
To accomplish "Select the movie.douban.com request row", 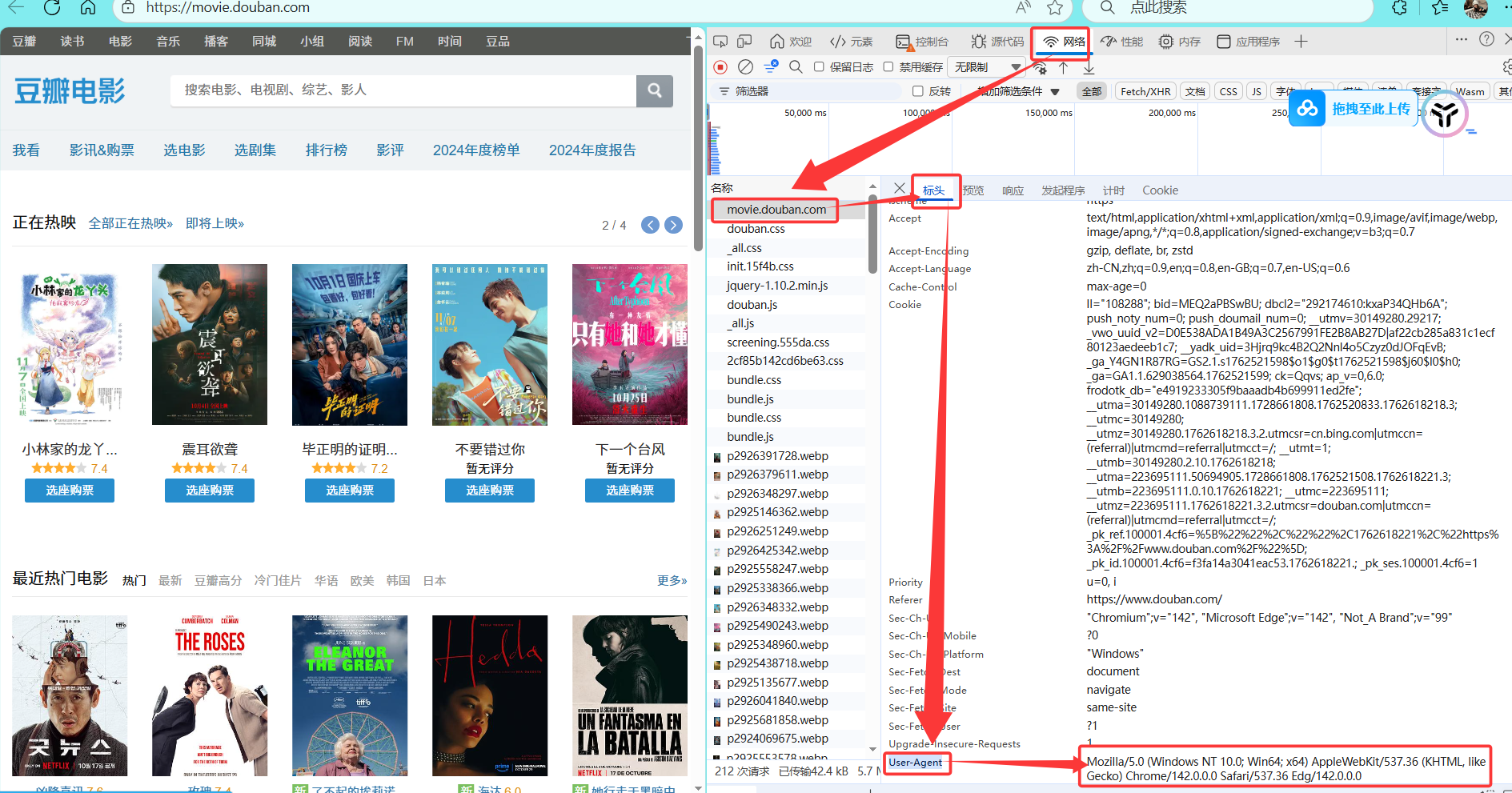I will [x=776, y=210].
